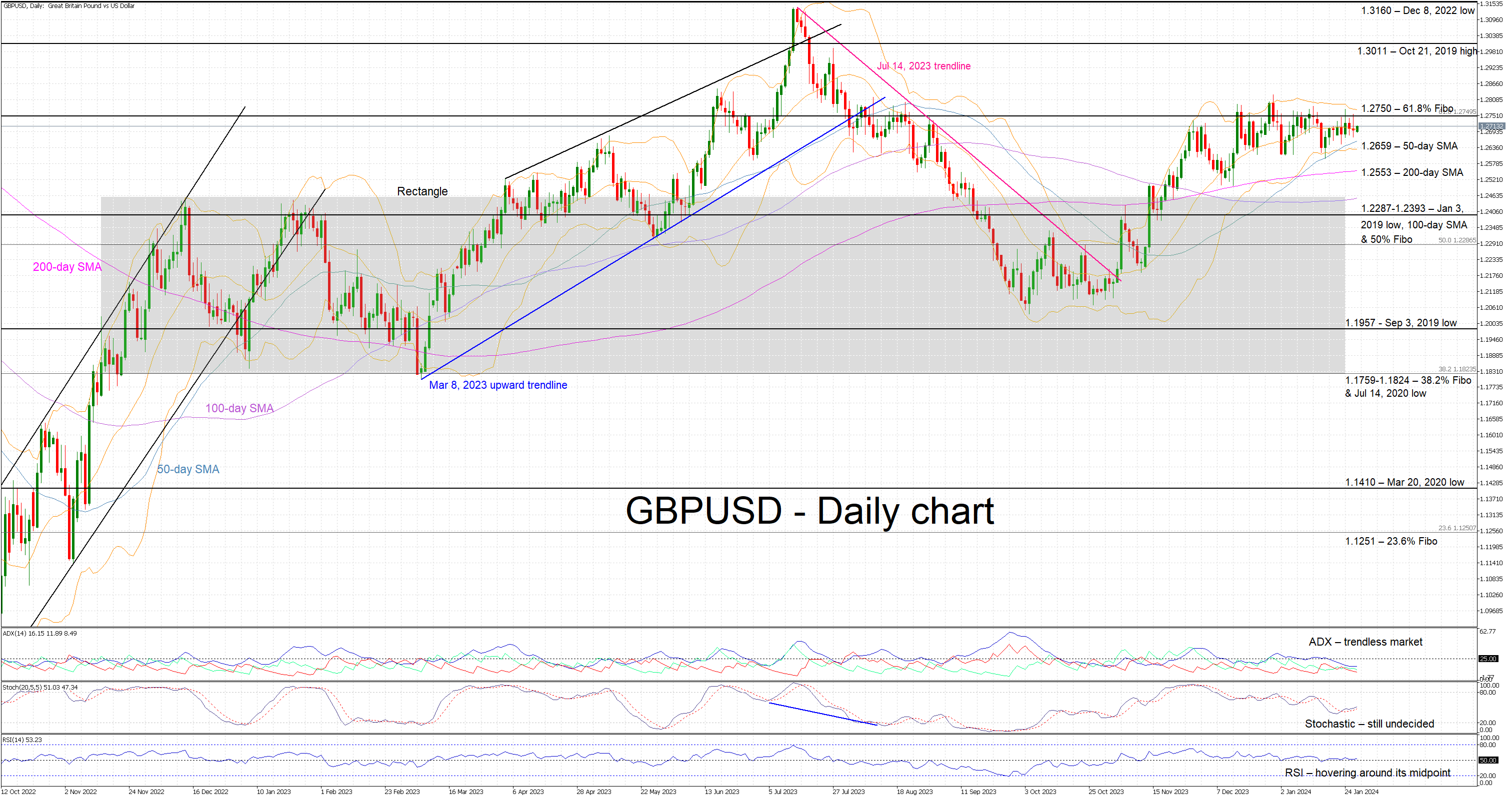The image size is (1512, 798).
Task: Click the GBPUSD - Daily chart title
Action: click(809, 512)
